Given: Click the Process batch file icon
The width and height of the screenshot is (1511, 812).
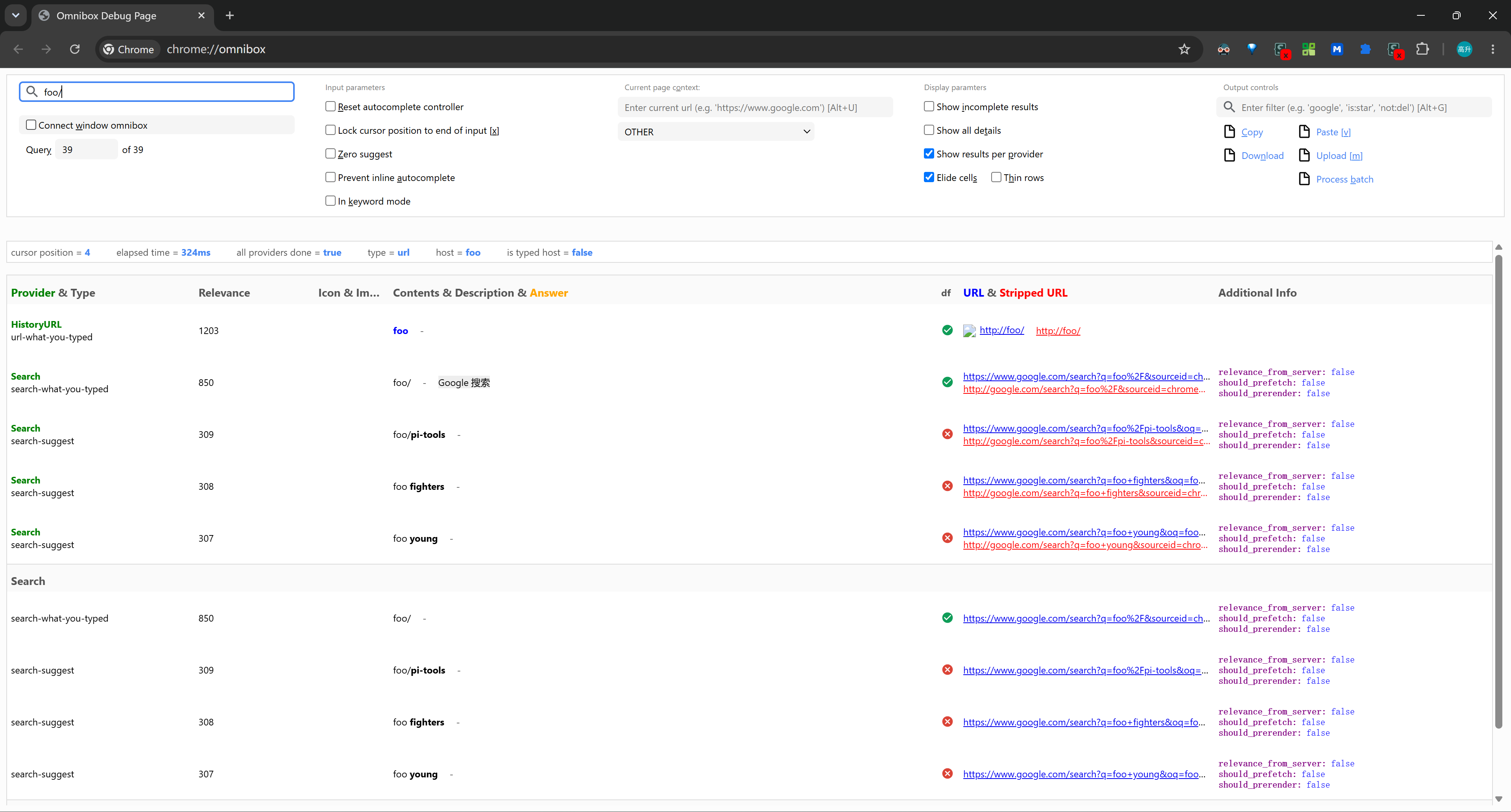Looking at the screenshot, I should (1304, 179).
